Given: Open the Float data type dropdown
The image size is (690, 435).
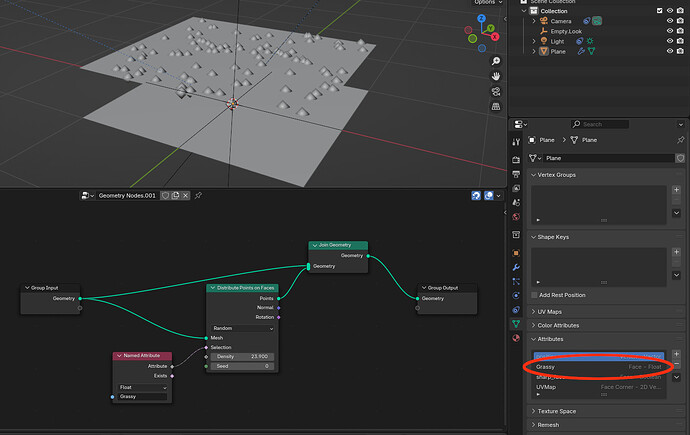Looking at the screenshot, I should point(143,387).
